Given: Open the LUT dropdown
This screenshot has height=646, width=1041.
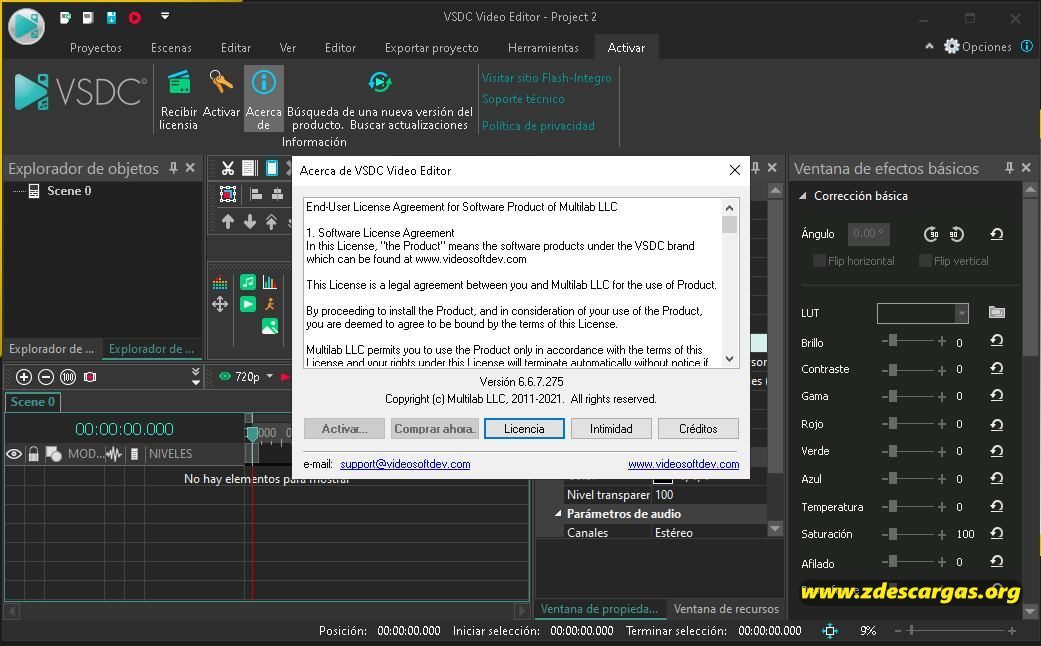Looking at the screenshot, I should 961,313.
